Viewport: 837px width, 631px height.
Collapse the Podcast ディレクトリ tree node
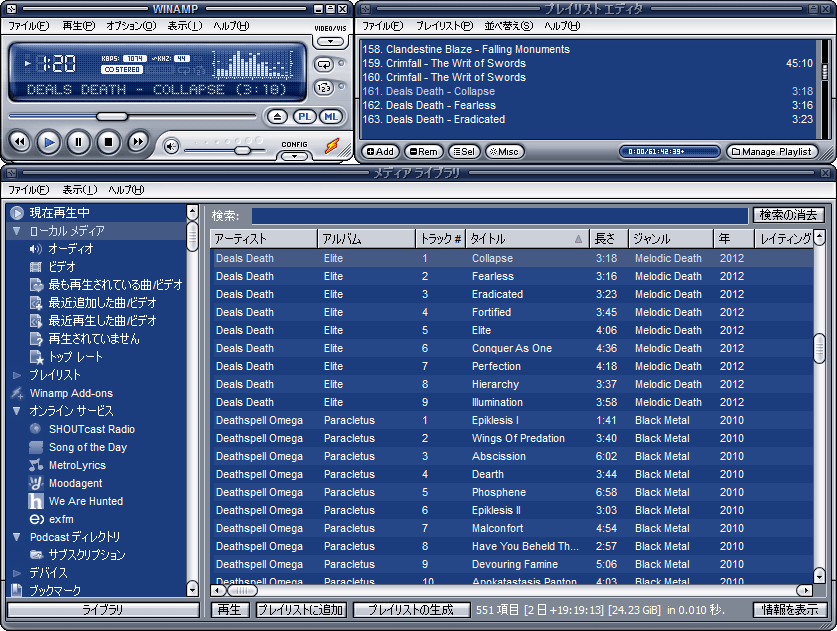(17, 537)
